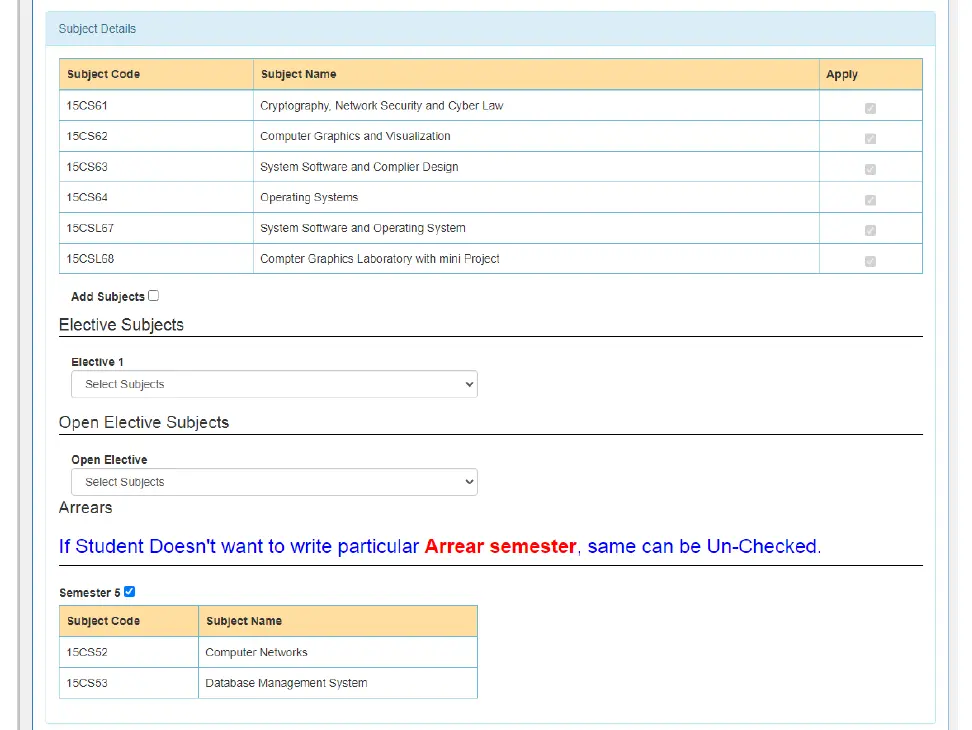Select the 15CS53 arrear code cell
The width and height of the screenshot is (972, 730).
pyautogui.click(x=128, y=683)
